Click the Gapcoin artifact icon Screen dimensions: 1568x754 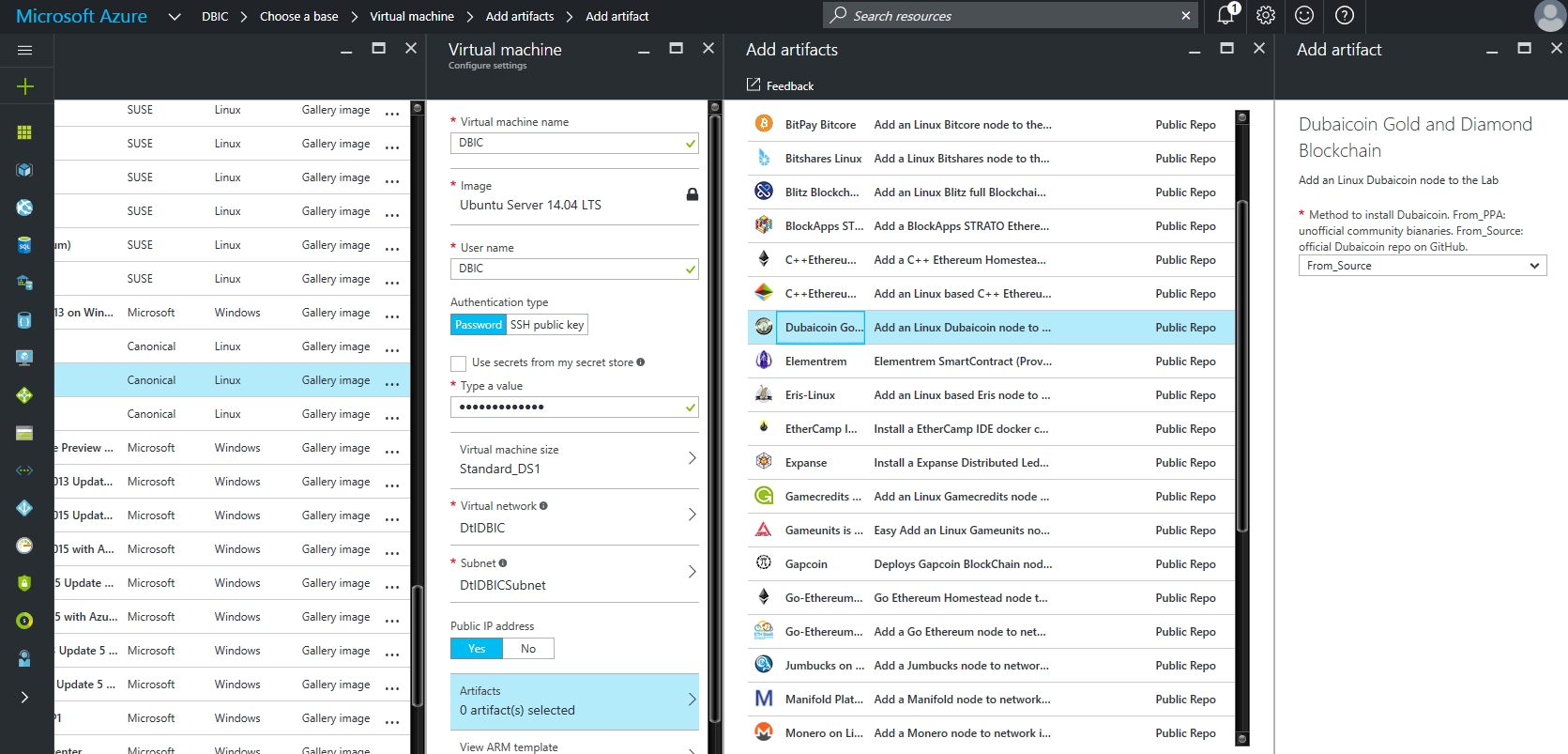pyautogui.click(x=764, y=563)
